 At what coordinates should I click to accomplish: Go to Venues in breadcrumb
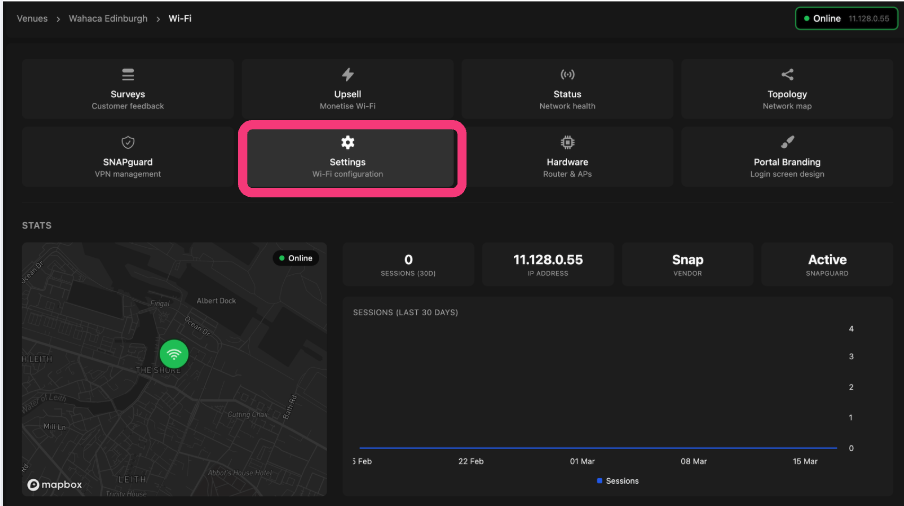coord(32,19)
